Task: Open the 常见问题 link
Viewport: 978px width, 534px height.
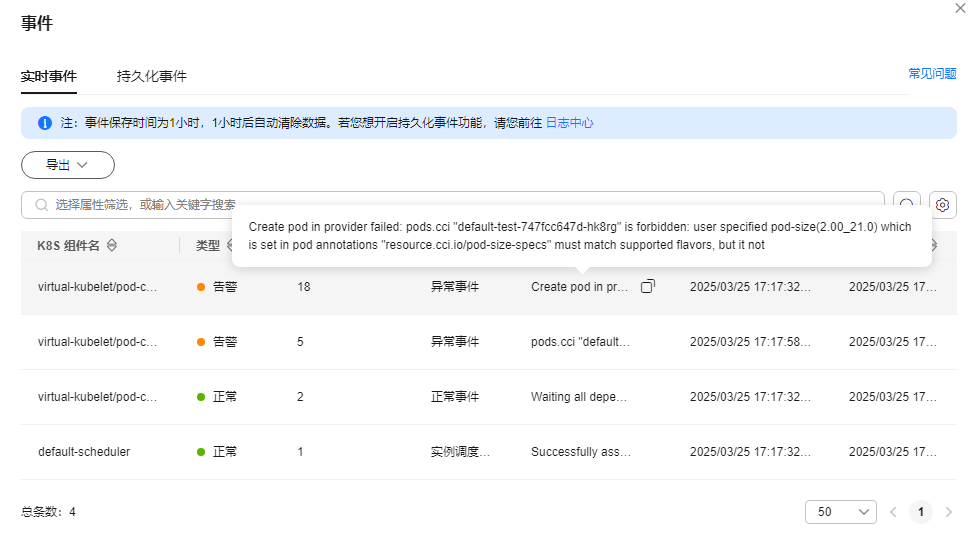Action: 932,74
